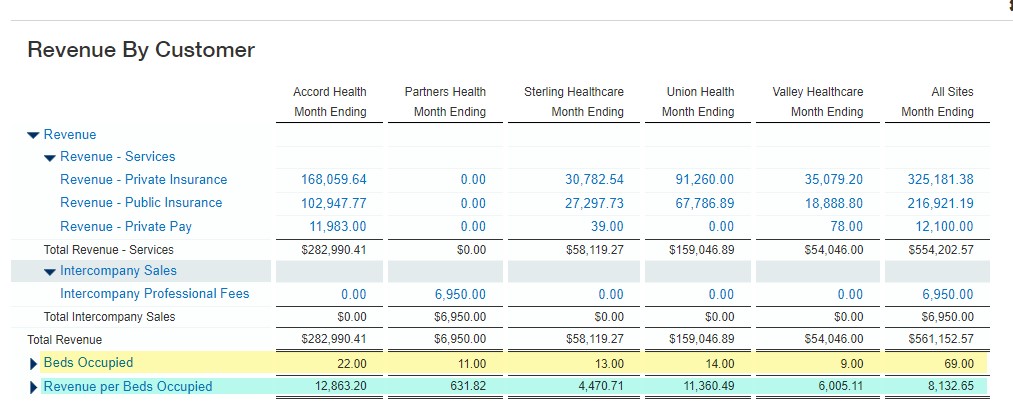
Task: Open Revenue - Private Insurance account
Action: 143,180
